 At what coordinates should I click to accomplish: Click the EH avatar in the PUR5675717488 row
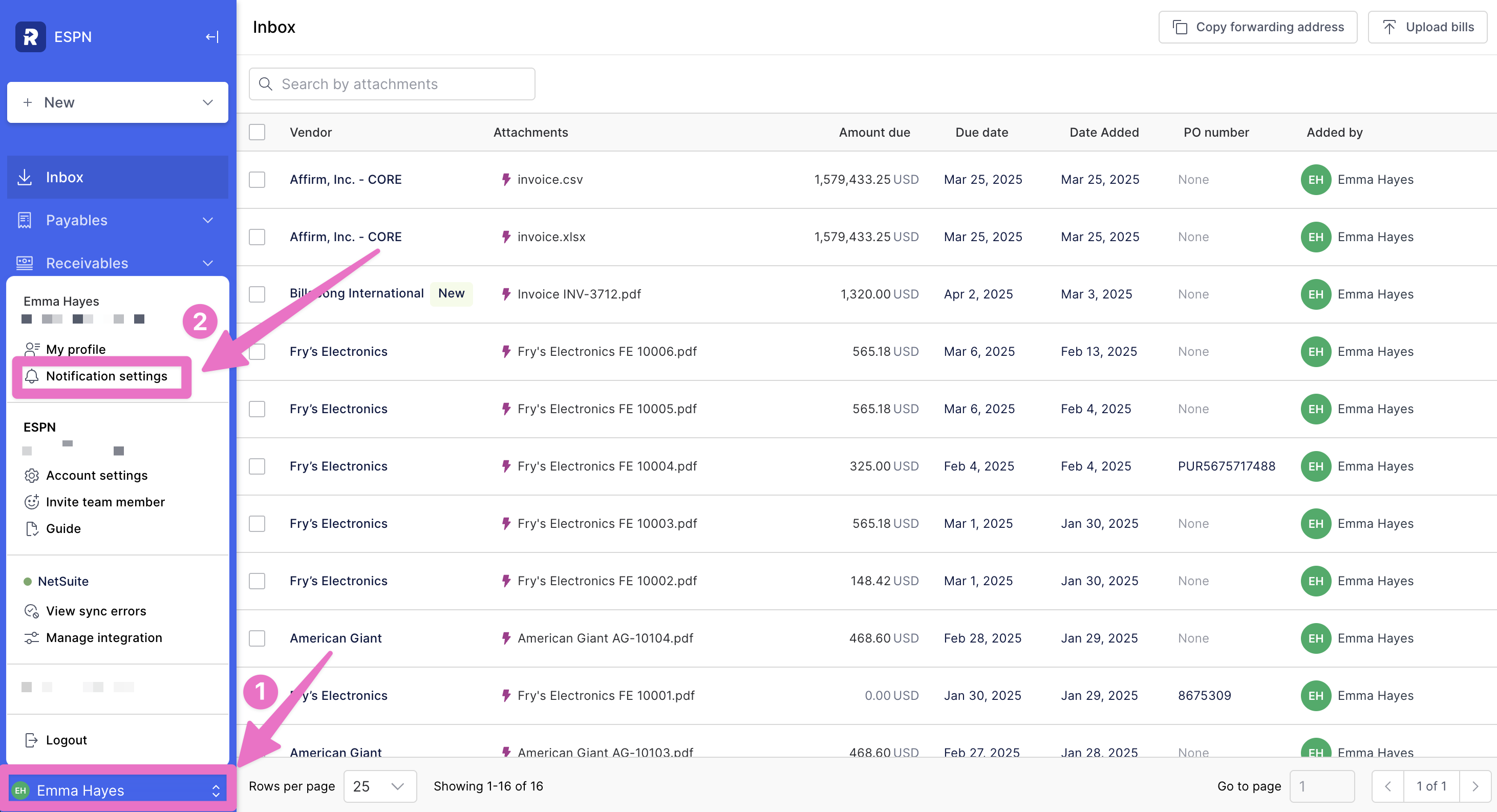coord(1316,466)
